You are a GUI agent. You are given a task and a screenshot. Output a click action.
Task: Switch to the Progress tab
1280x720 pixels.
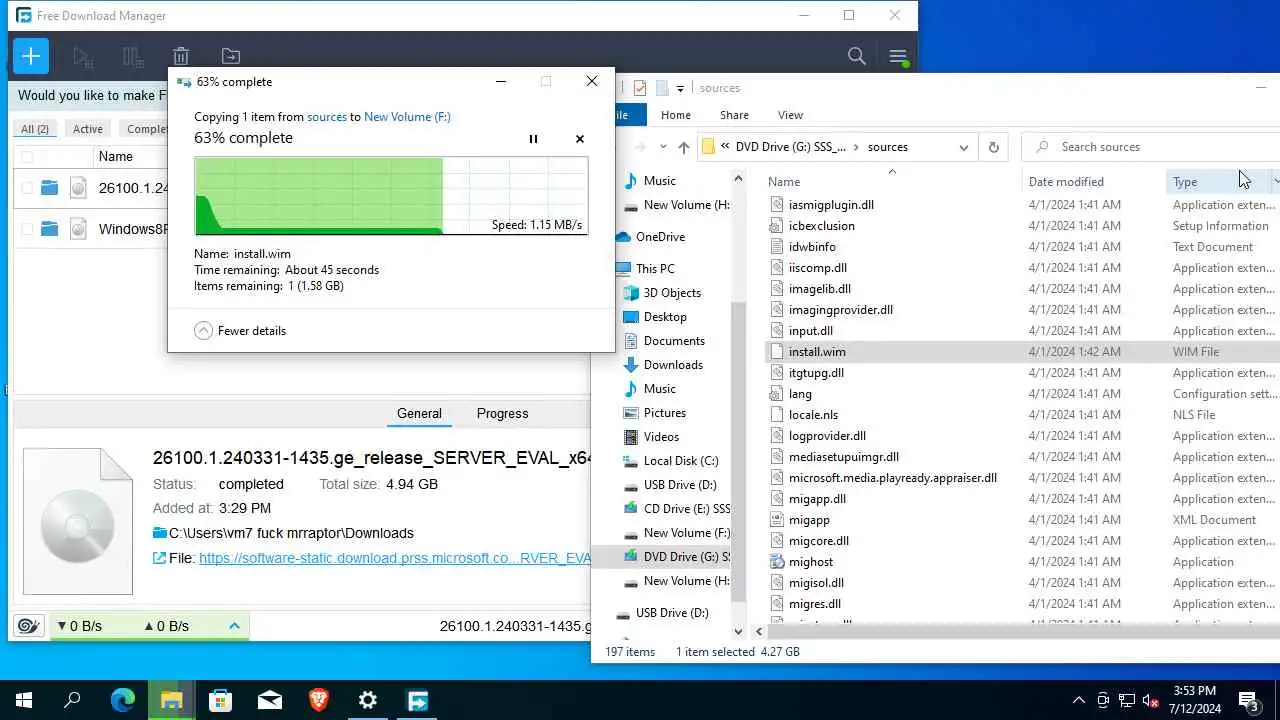(502, 413)
